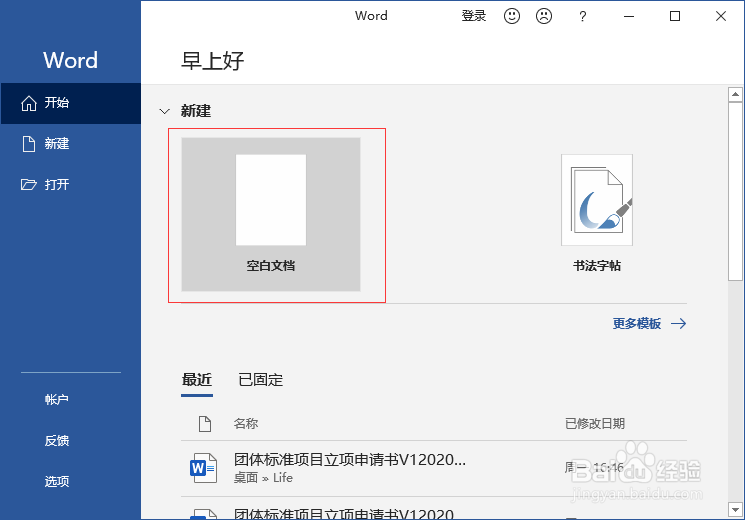This screenshot has height=520, width=745.
Task: Switch to the 最近 tab
Action: 197,380
